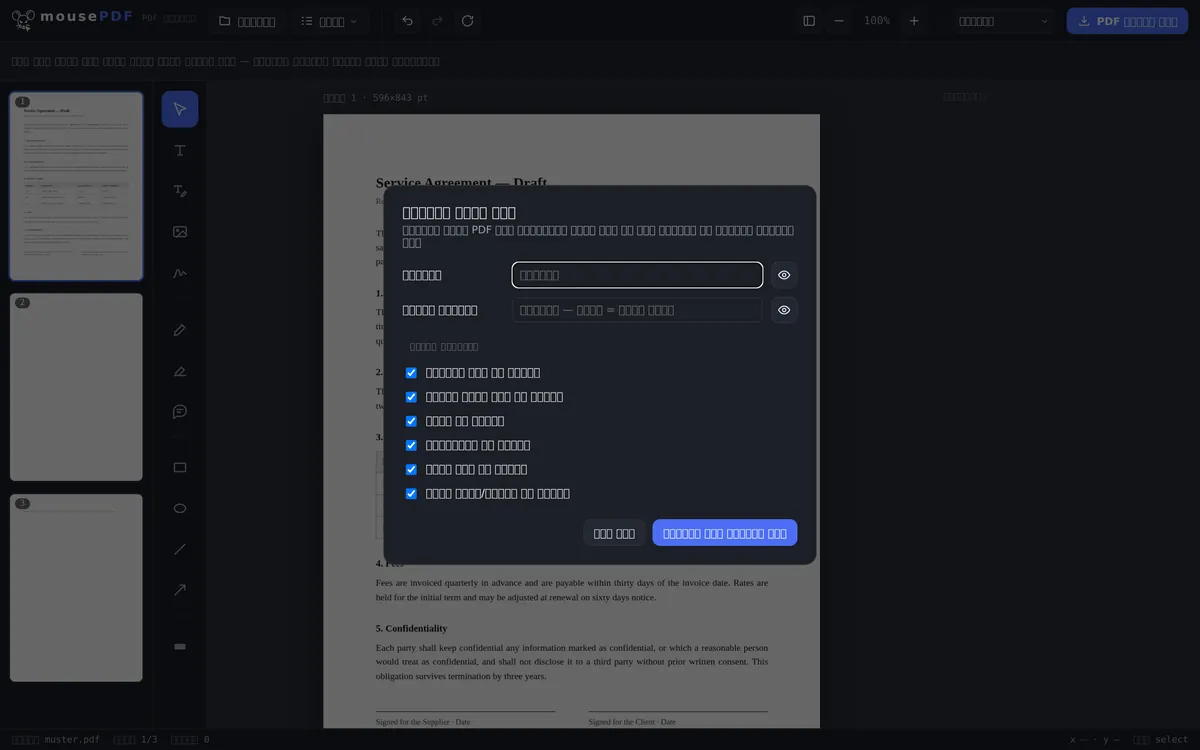1200x750 pixels.
Task: Click 'Signed for the Client · Date' line
Action: 632,721
